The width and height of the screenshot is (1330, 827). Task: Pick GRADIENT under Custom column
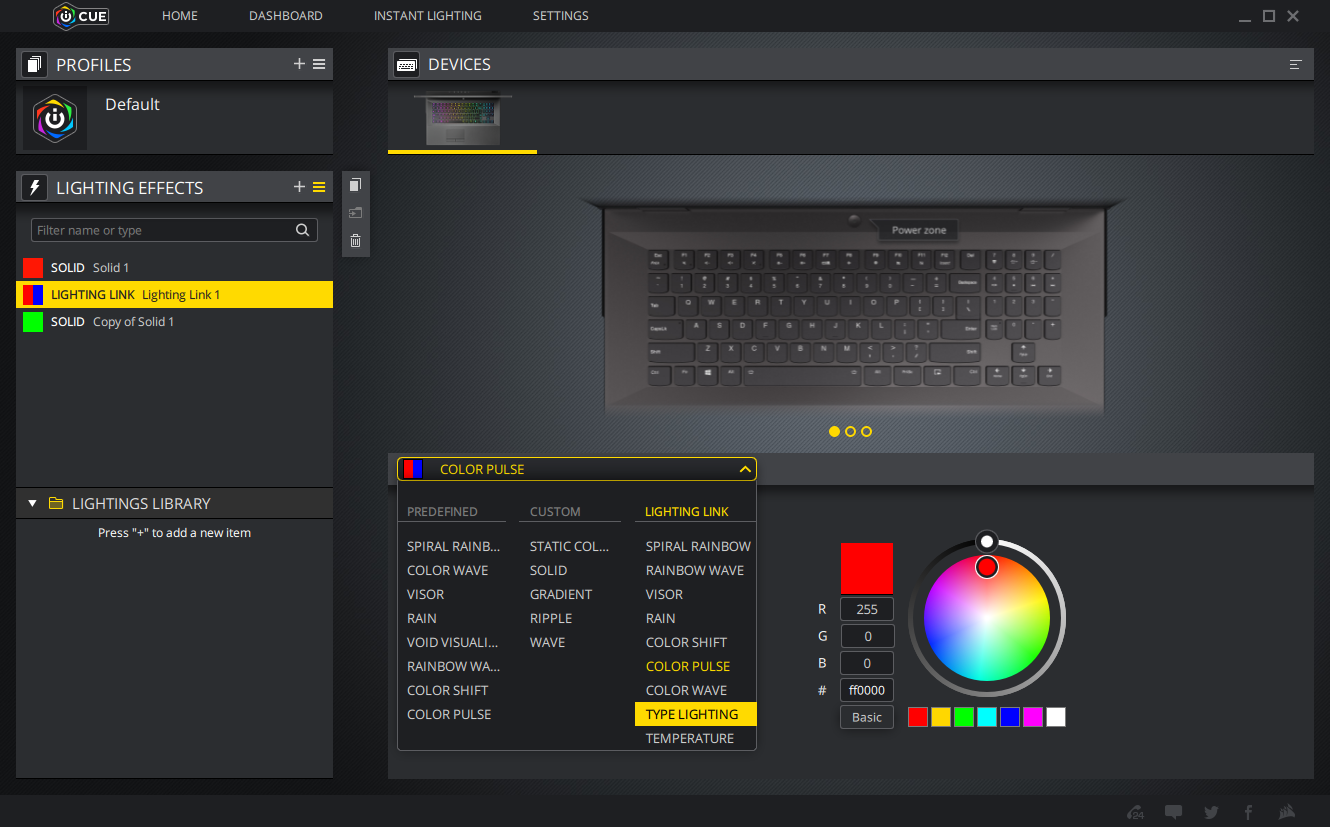pyautogui.click(x=561, y=594)
